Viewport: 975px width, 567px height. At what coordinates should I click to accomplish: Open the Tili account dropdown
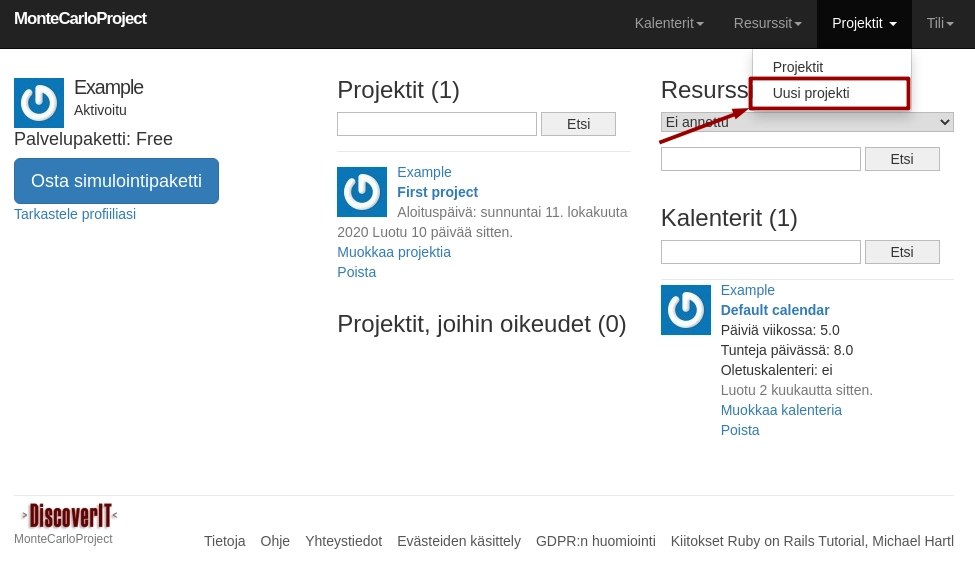(939, 23)
